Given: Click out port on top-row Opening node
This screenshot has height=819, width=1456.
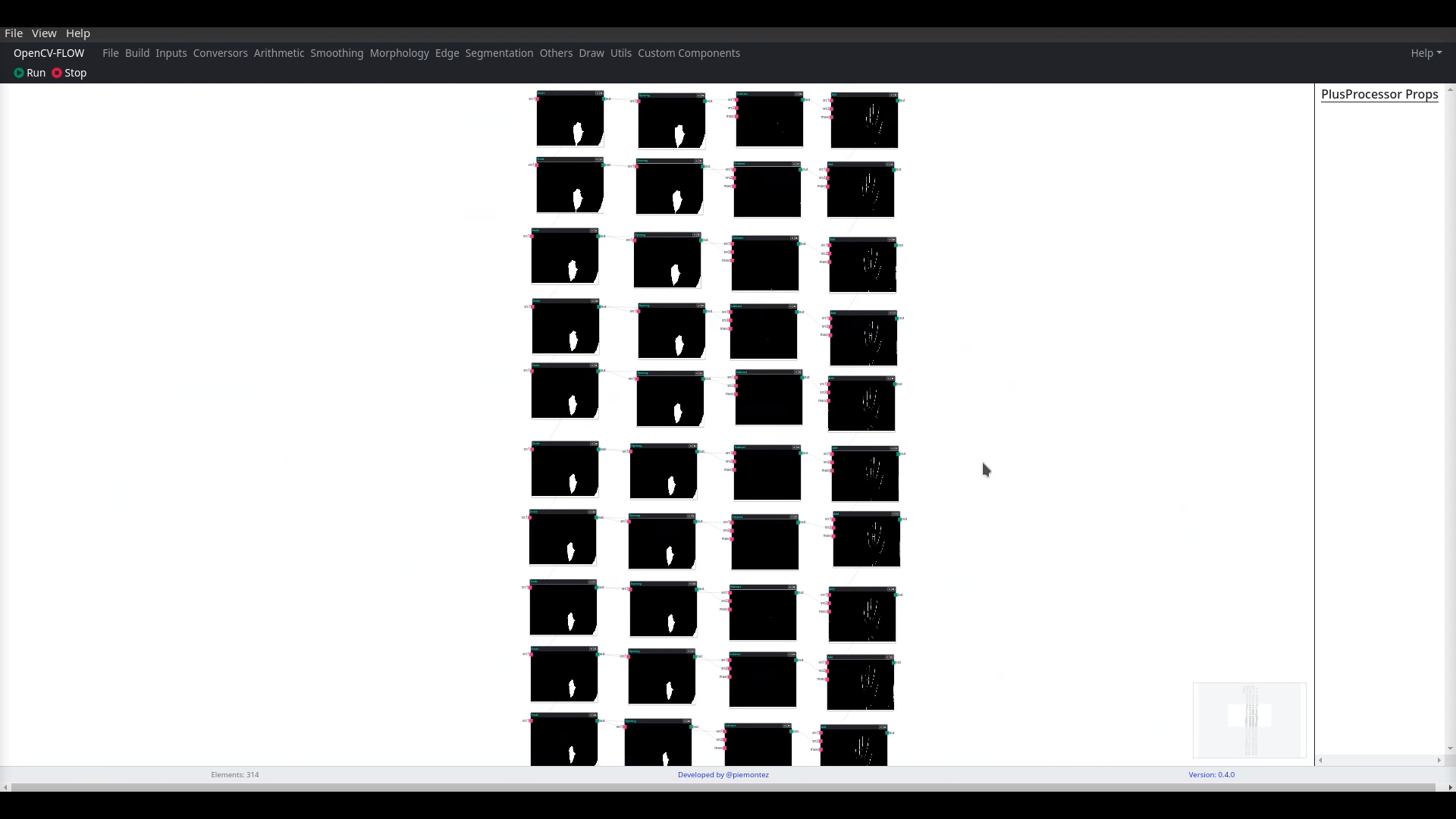Looking at the screenshot, I should [x=704, y=101].
